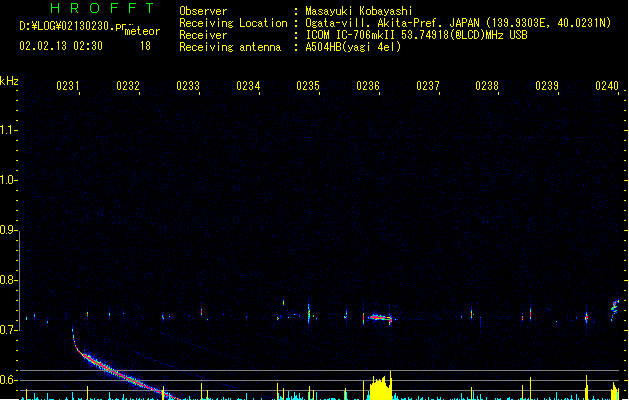Click the HROFFT title text
This screenshot has height=400, width=629.
coord(103,8)
